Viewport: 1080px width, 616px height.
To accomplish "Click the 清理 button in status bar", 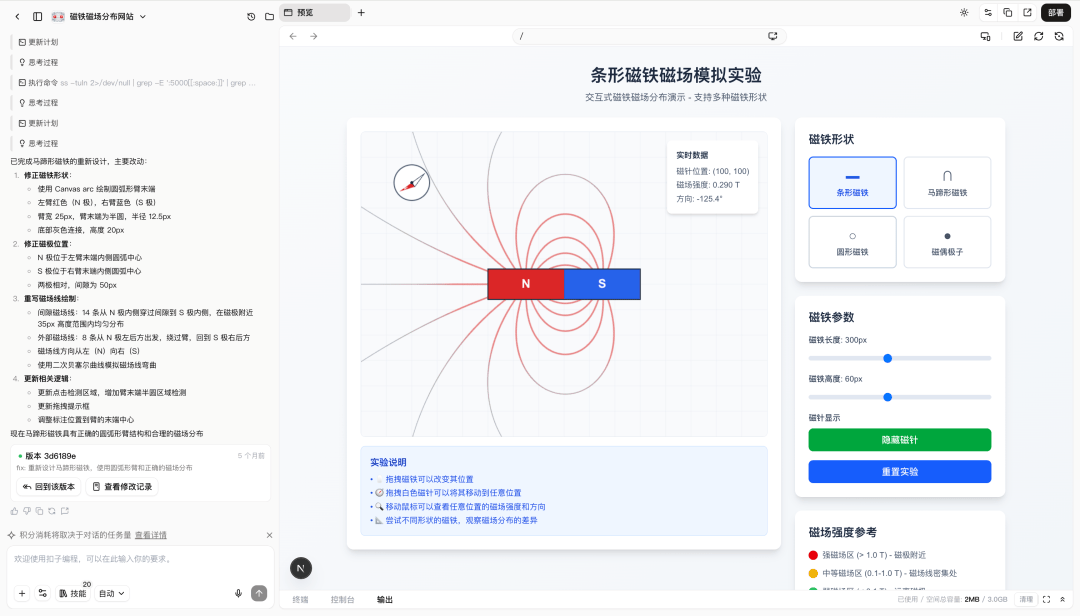I will (1026, 599).
